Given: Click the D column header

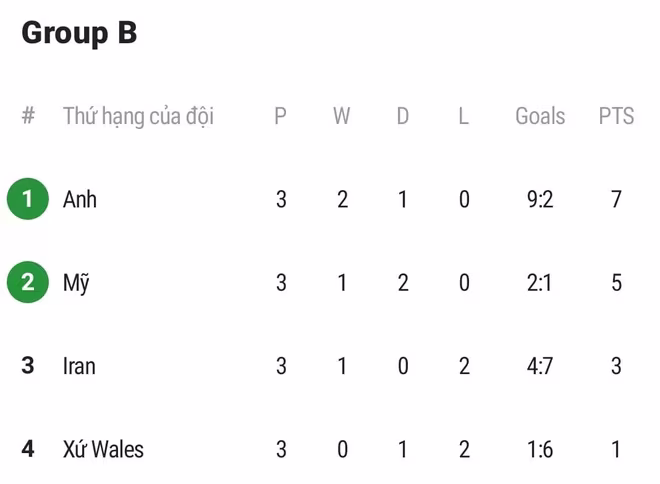Looking at the screenshot, I should (402, 116).
